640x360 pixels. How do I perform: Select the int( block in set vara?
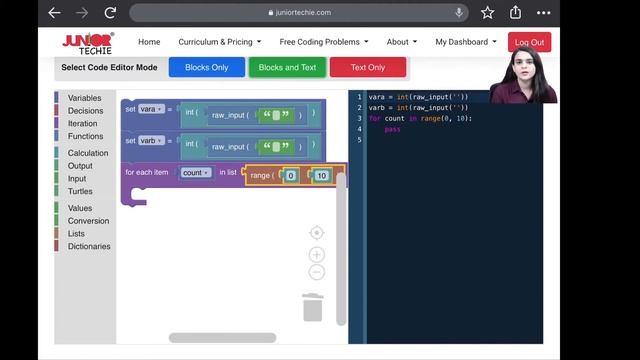tap(191, 112)
